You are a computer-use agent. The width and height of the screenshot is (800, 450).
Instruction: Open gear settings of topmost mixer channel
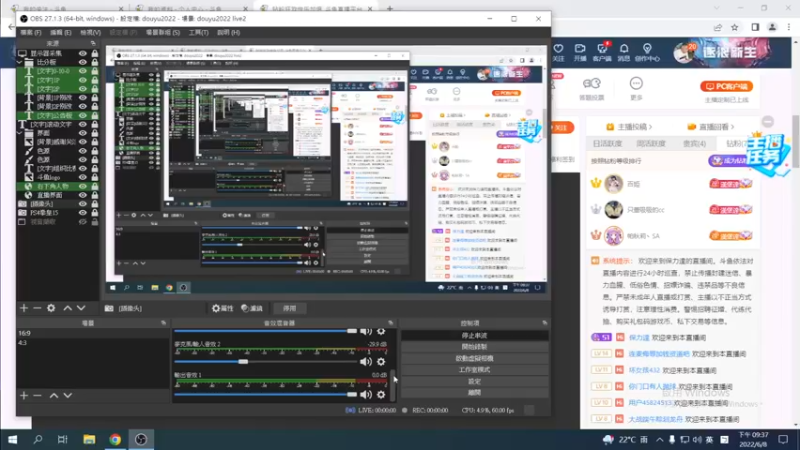pos(381,332)
